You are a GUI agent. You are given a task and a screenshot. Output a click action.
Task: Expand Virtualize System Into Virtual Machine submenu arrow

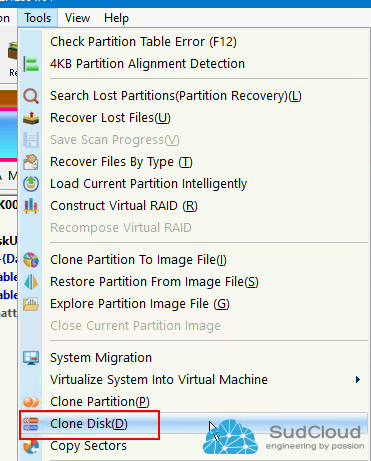tap(358, 380)
